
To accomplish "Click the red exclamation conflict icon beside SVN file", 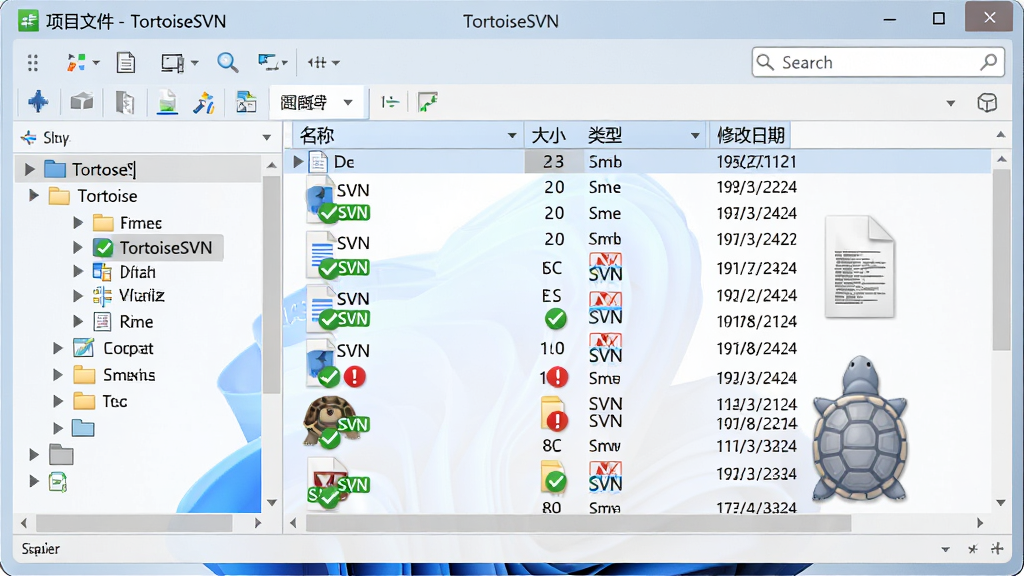I will pyautogui.click(x=355, y=376).
